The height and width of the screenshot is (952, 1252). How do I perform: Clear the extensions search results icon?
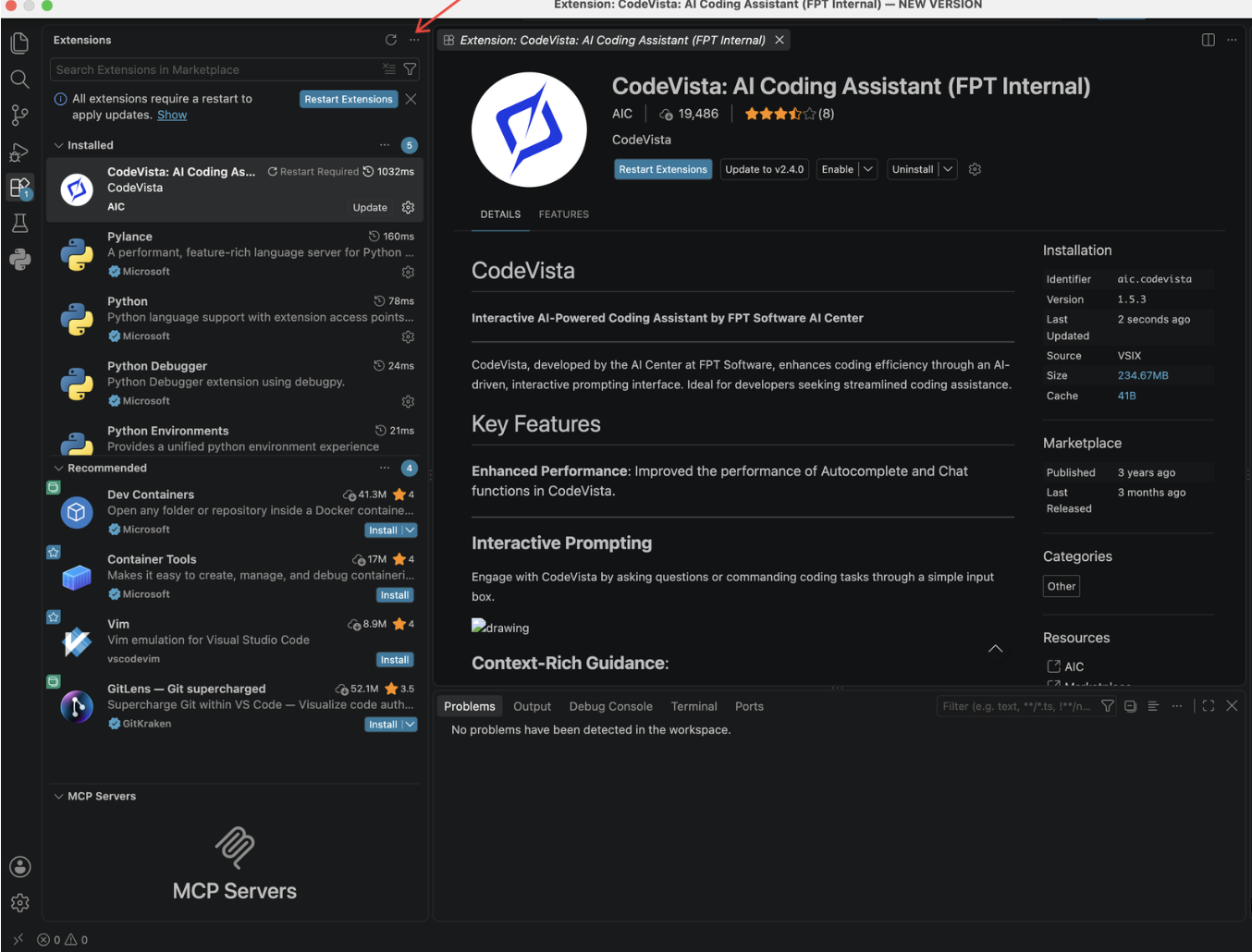(x=389, y=69)
